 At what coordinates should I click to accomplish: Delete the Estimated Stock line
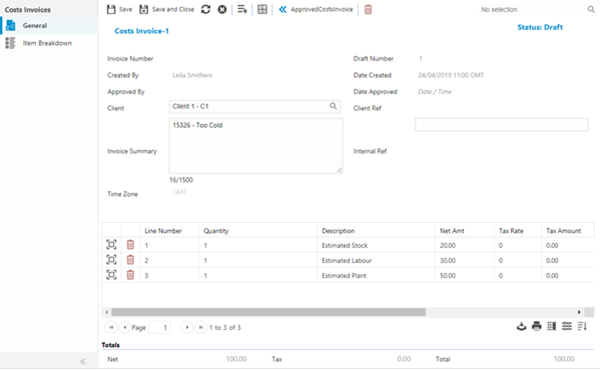(130, 244)
